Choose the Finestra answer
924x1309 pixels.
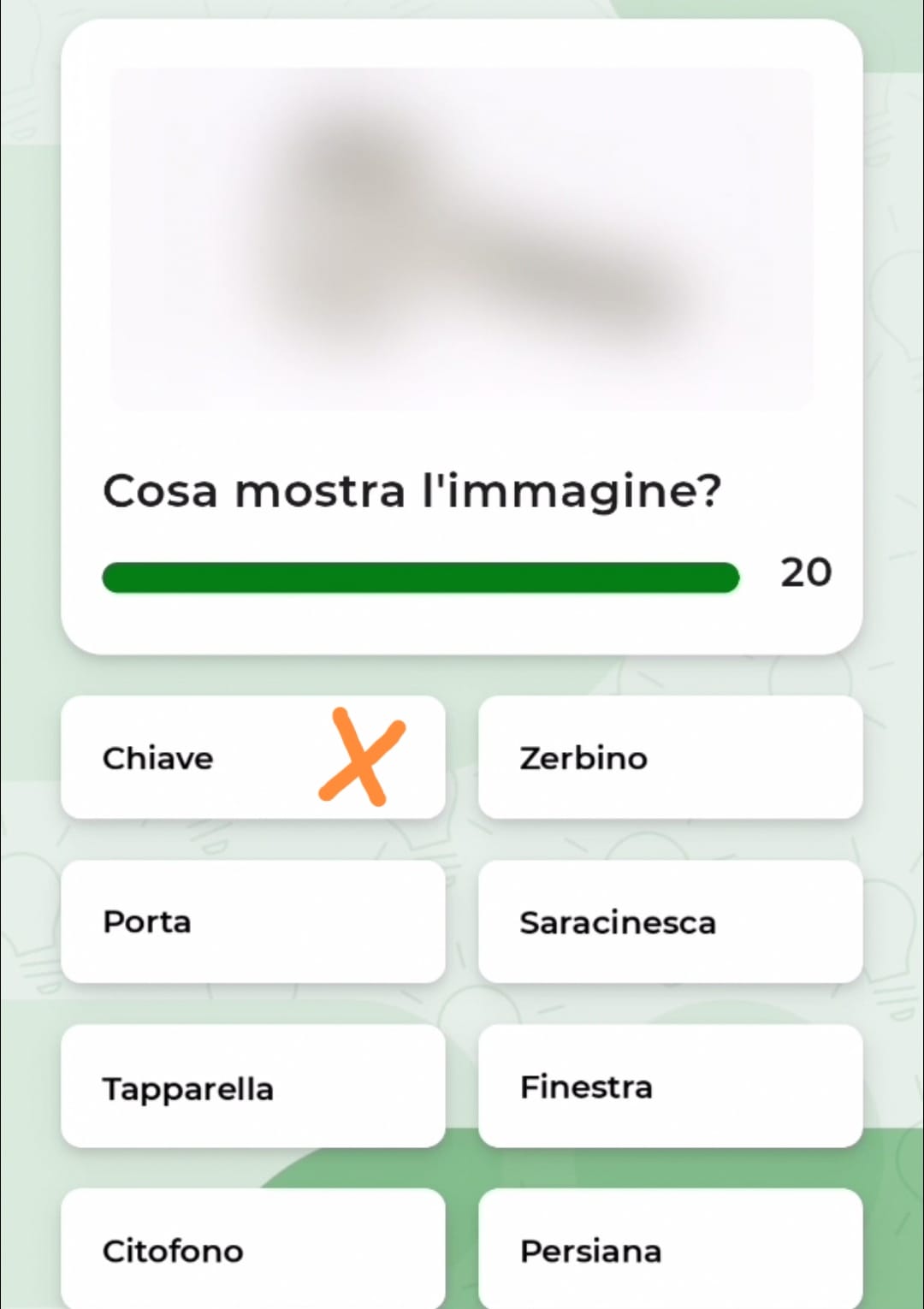coord(669,1087)
